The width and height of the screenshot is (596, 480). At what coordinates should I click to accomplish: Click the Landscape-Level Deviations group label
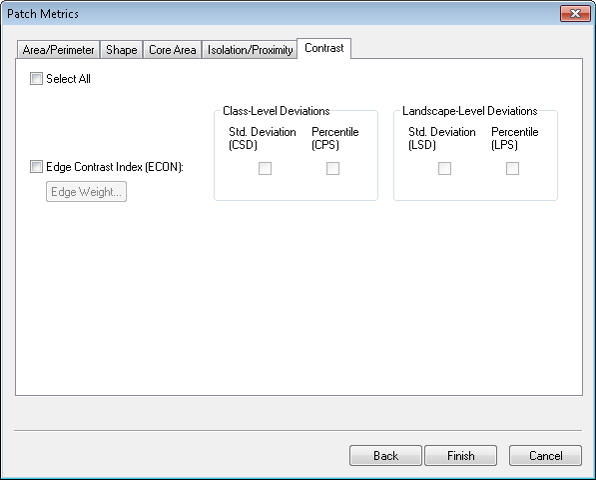click(x=470, y=111)
